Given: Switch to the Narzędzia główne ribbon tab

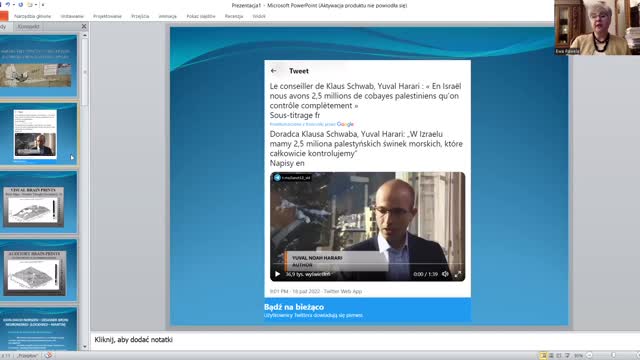Looking at the screenshot, I should pyautogui.click(x=32, y=16).
